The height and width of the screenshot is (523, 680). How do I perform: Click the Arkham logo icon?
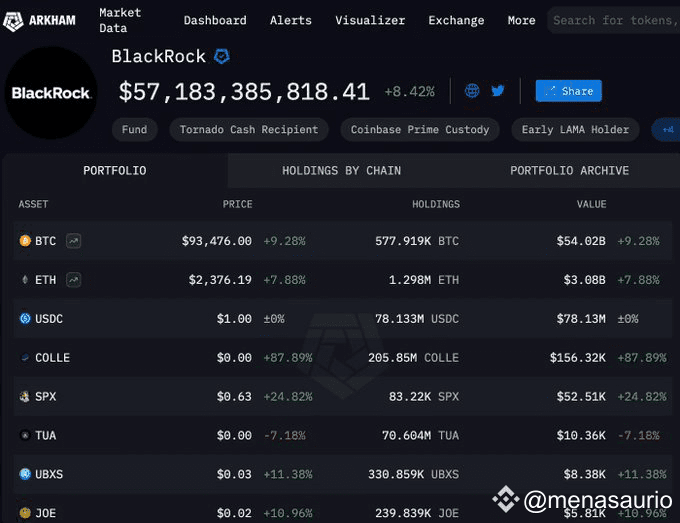pyautogui.click(x=15, y=20)
